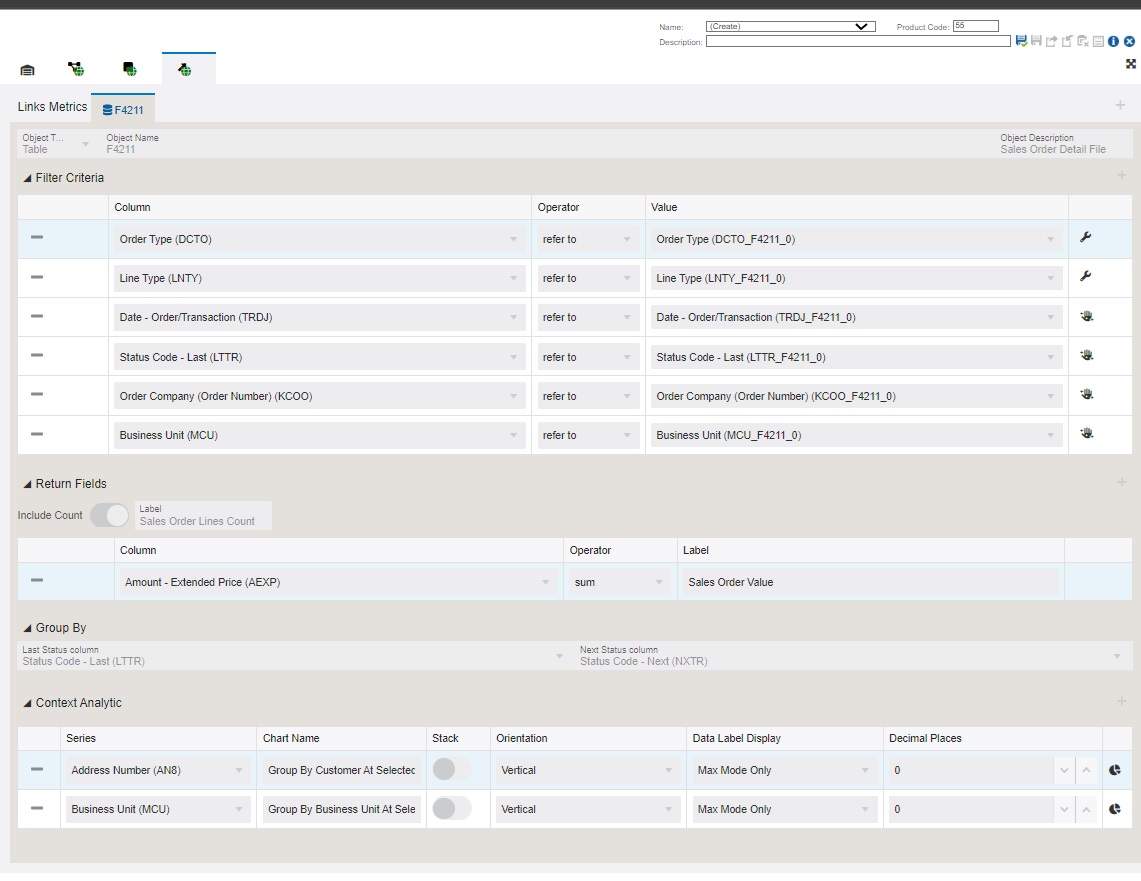The height and width of the screenshot is (881, 1141).
Task: Click wrench icon in Line Type row
Action: click(1085, 277)
